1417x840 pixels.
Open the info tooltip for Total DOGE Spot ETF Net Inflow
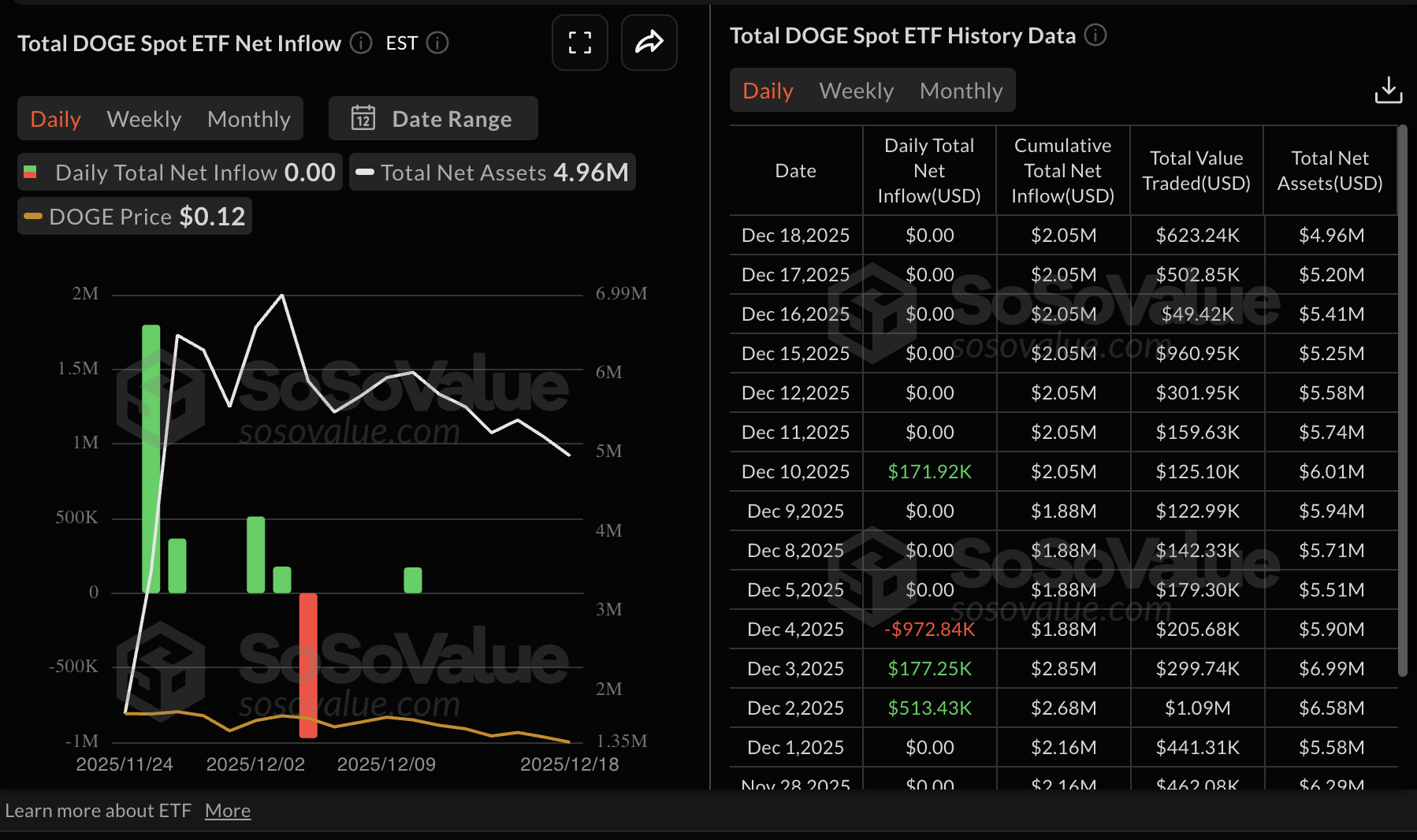(x=360, y=43)
